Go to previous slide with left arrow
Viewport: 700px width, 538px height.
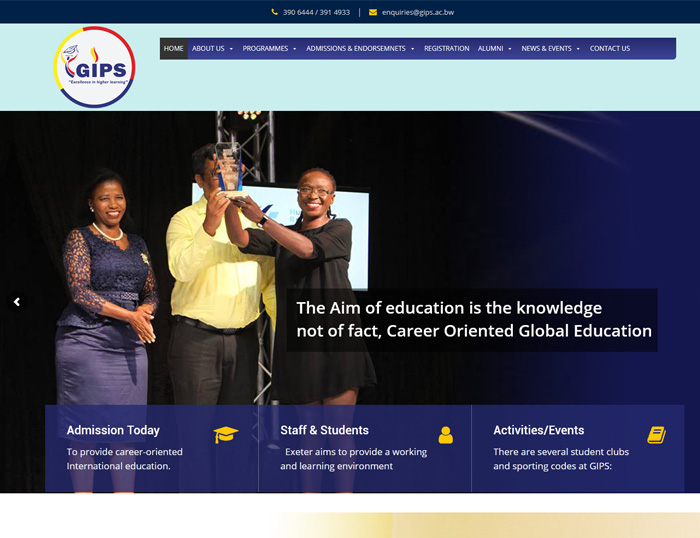16,302
